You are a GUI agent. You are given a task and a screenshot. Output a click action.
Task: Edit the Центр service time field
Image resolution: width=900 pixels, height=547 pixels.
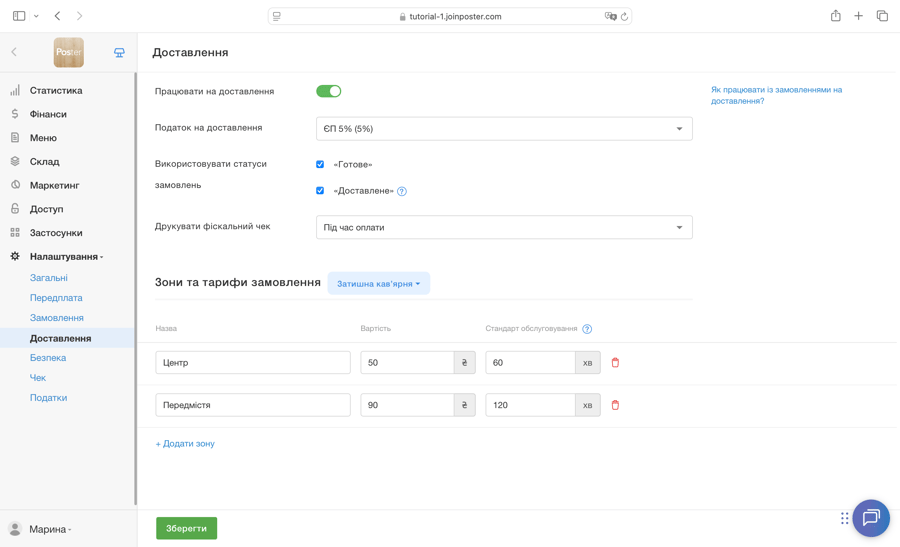530,363
